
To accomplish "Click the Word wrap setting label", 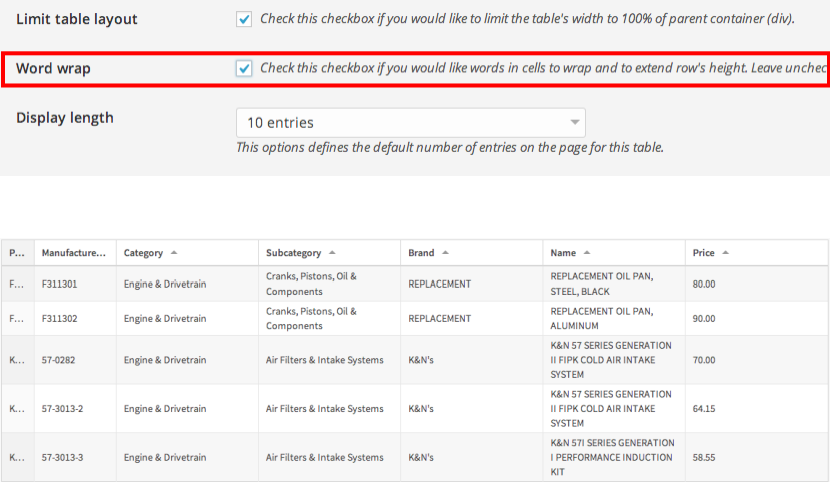I will coord(53,69).
